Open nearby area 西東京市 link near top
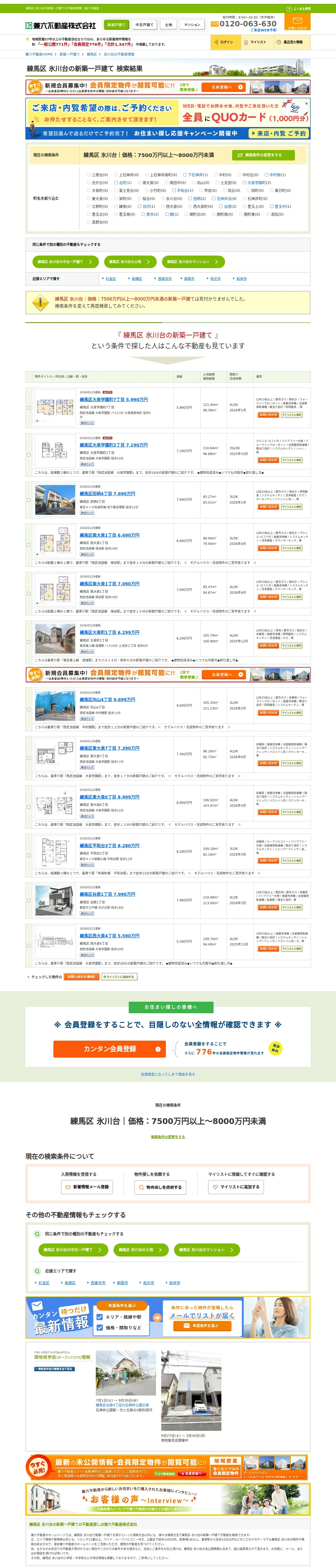 click(x=165, y=279)
